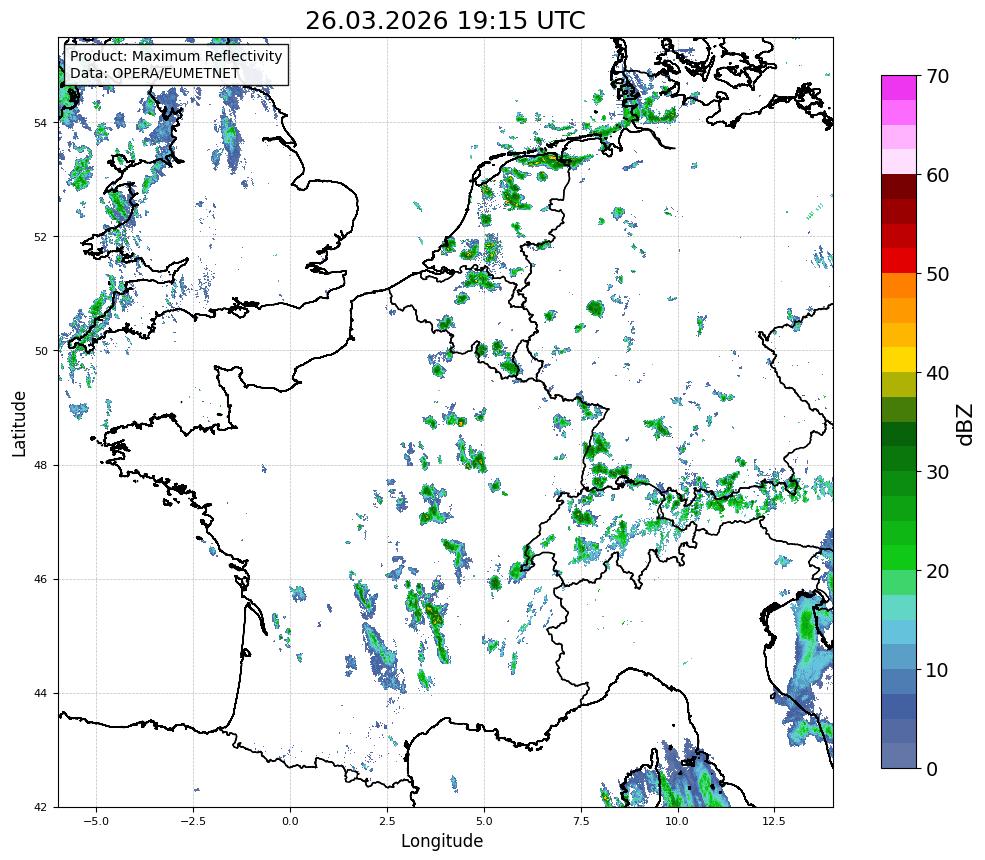Click the "Data: OPERA/EUMETNET" legend line

point(155,73)
